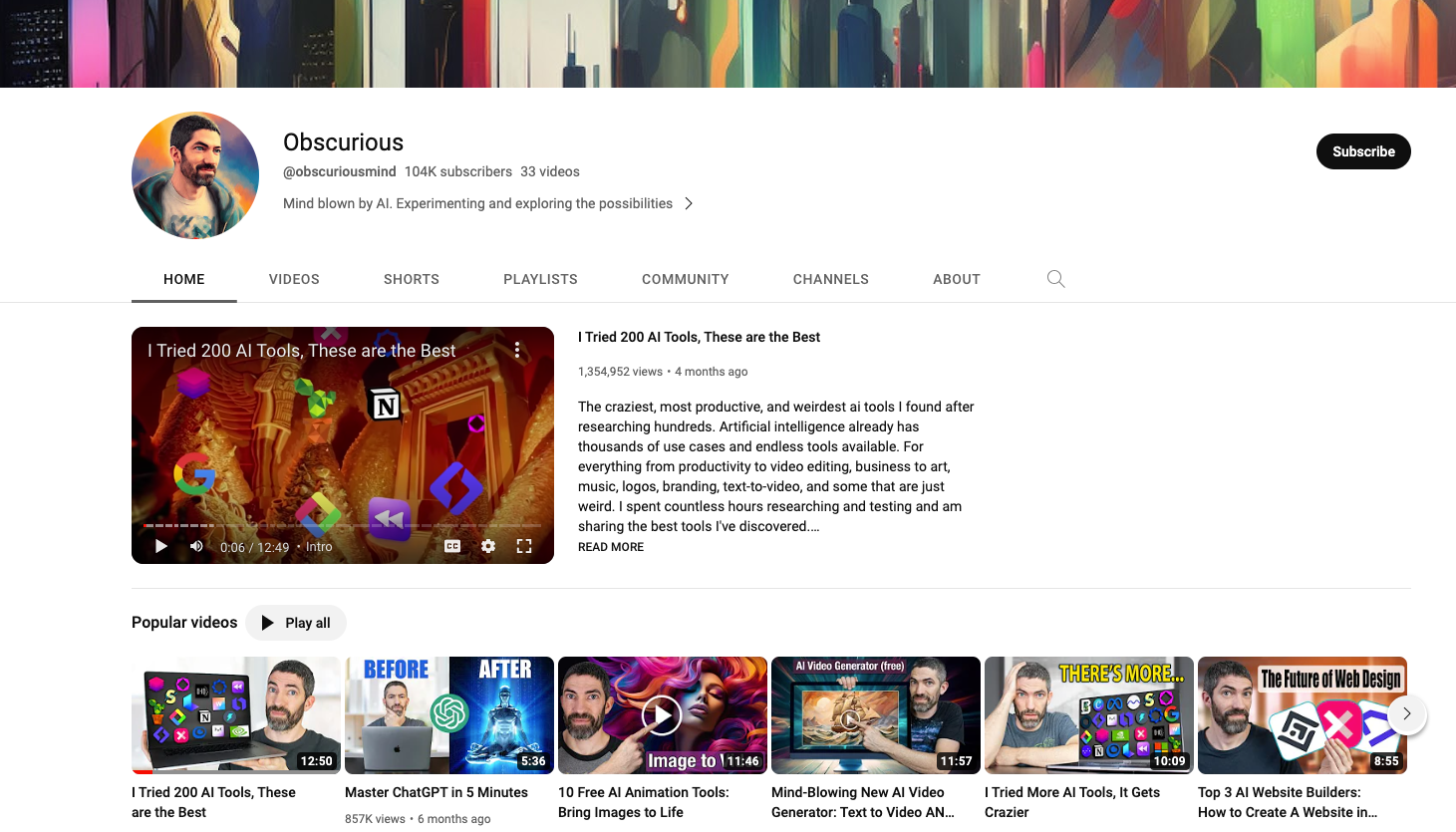Open the player settings gear
Viewport: 1456px width, 832px height.
pyautogui.click(x=487, y=545)
